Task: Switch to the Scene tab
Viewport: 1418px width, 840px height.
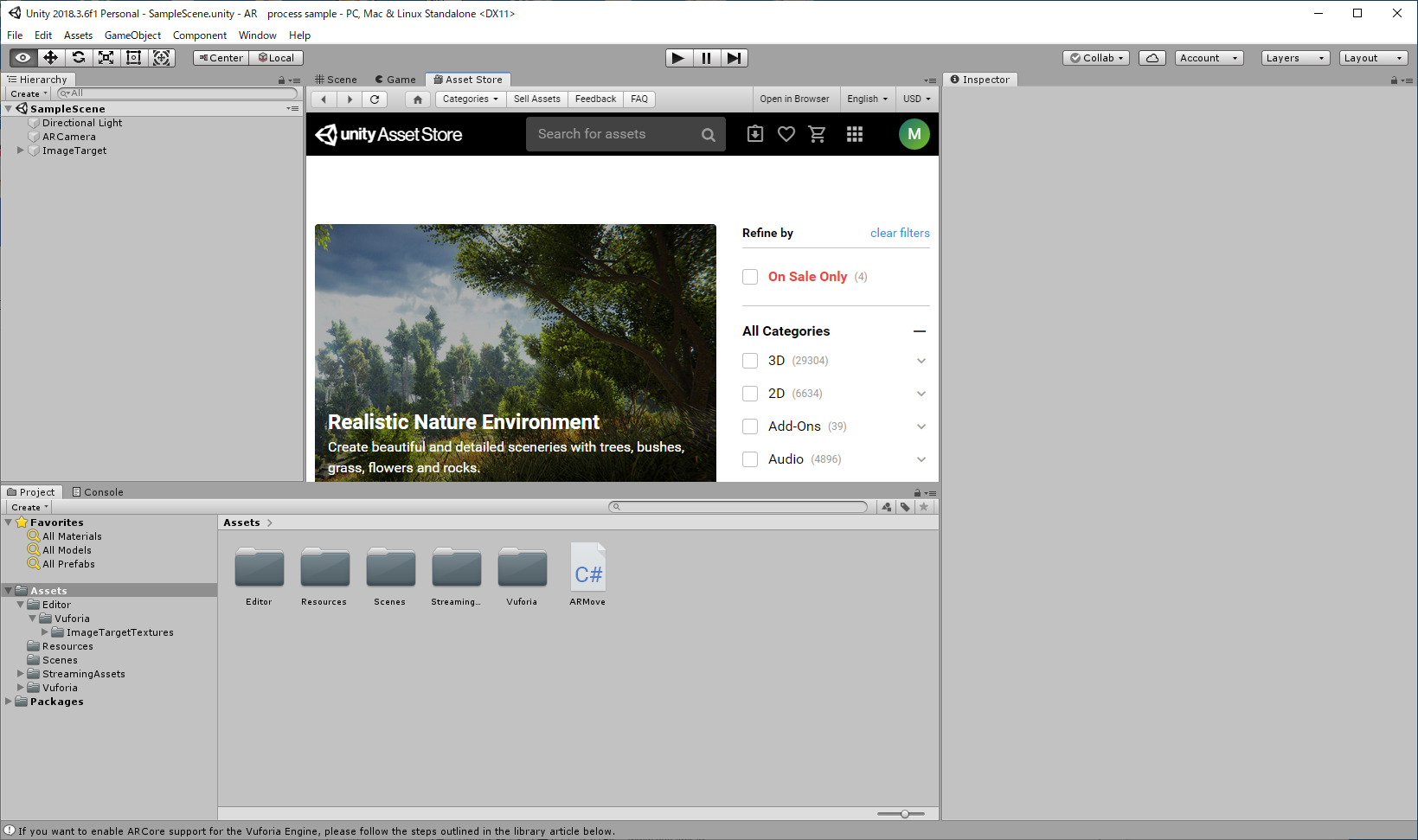Action: (336, 80)
